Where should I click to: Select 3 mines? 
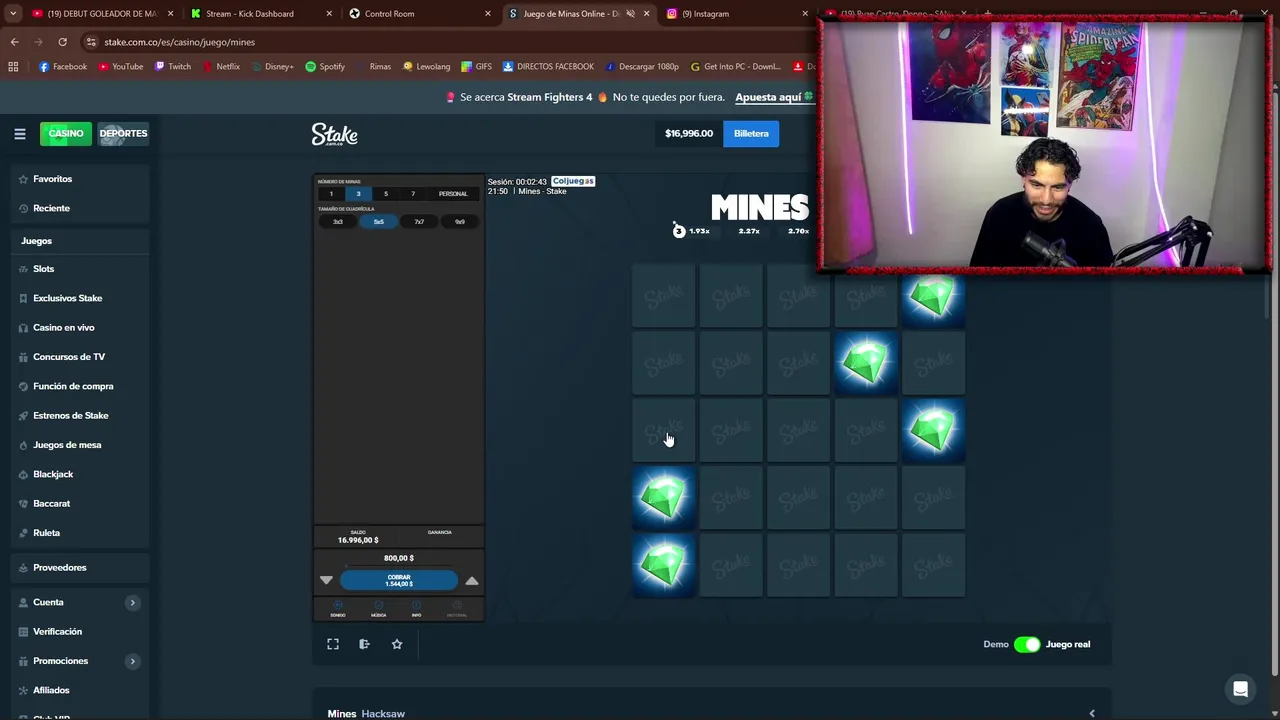[x=358, y=193]
